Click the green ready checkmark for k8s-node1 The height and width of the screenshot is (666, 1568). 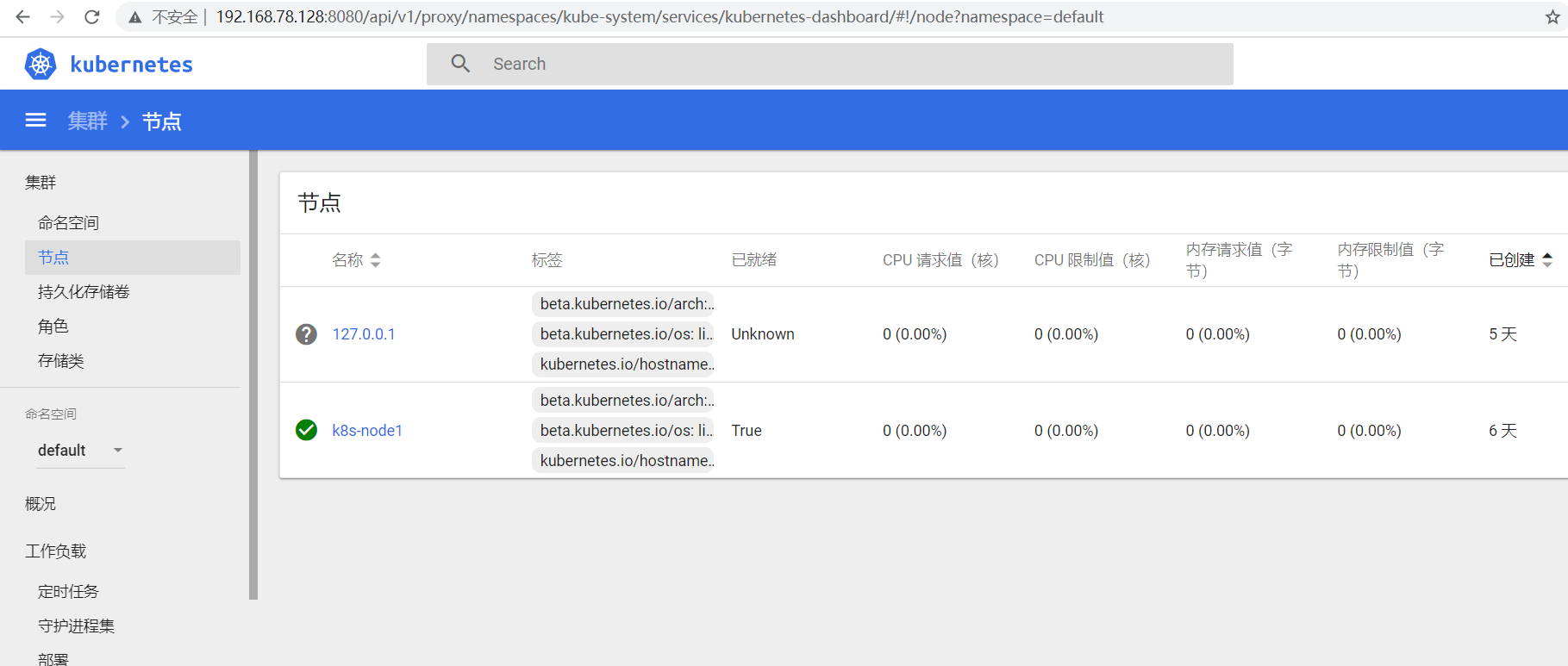click(306, 430)
